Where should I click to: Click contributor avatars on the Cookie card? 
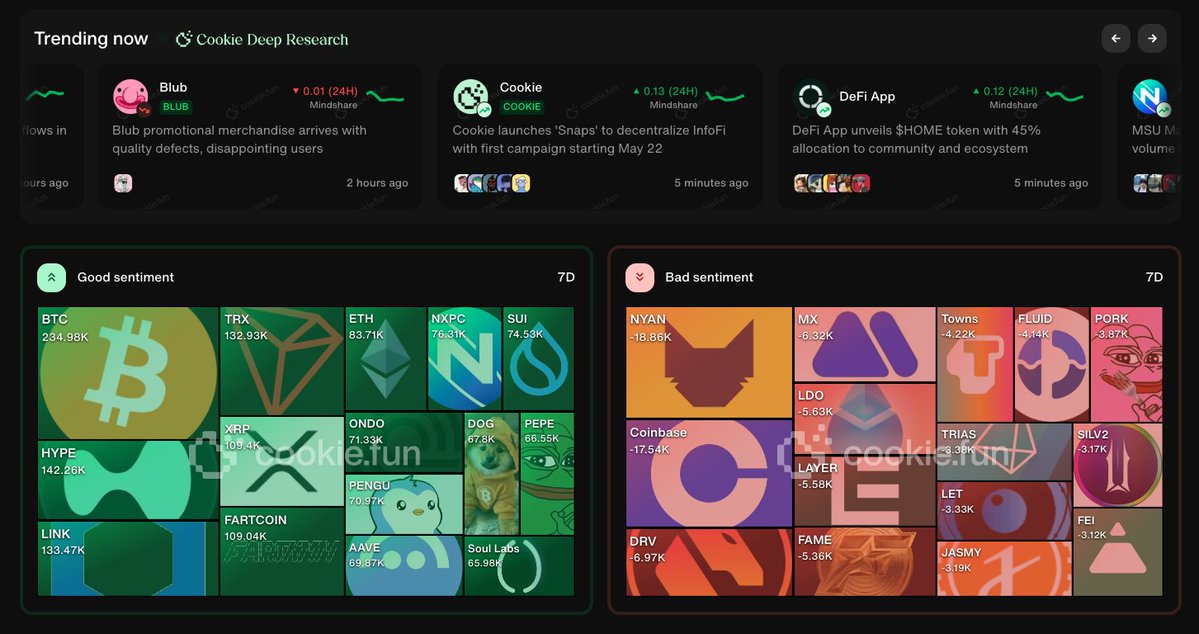pyautogui.click(x=492, y=183)
